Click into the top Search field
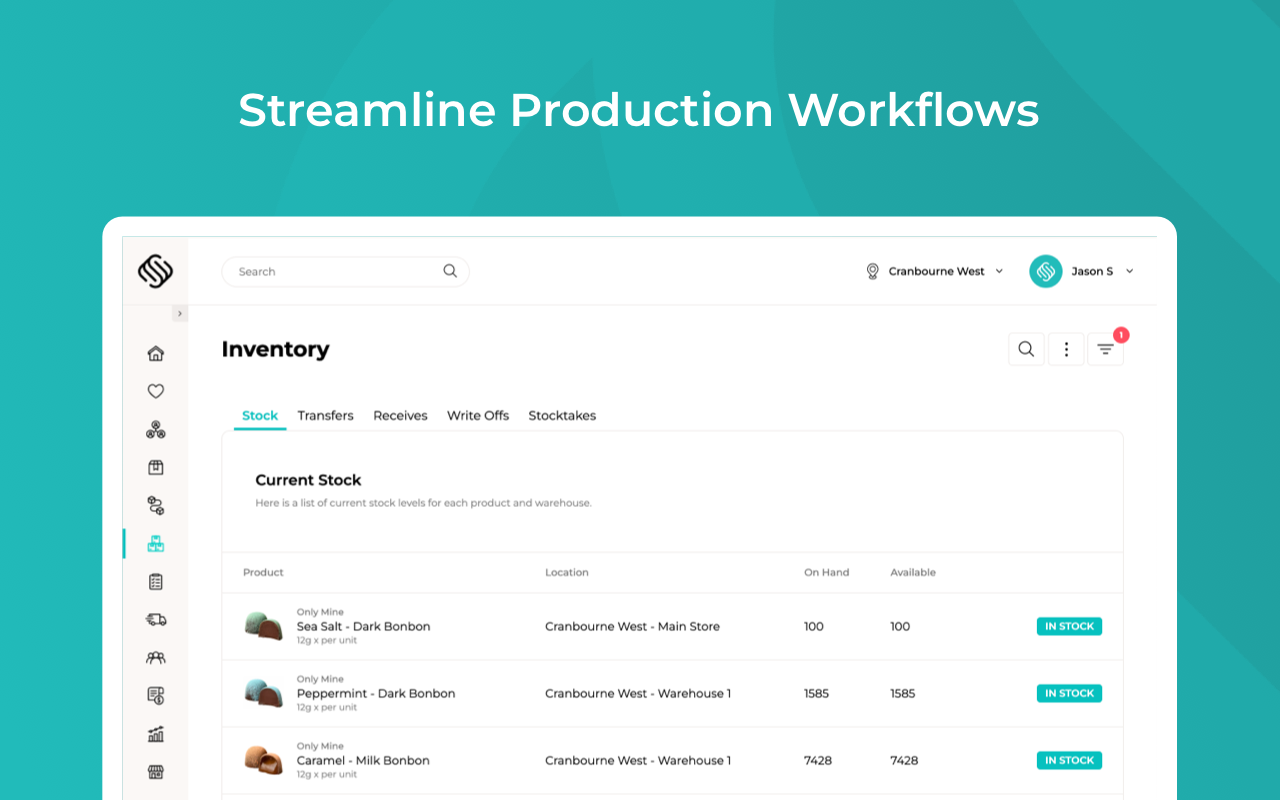The image size is (1280, 800). 345,271
